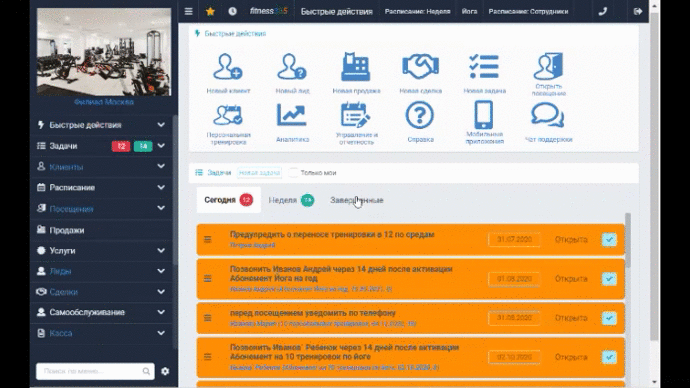This screenshot has height=388, width=690.
Task: Click the task list scrollbar
Action: (628, 240)
